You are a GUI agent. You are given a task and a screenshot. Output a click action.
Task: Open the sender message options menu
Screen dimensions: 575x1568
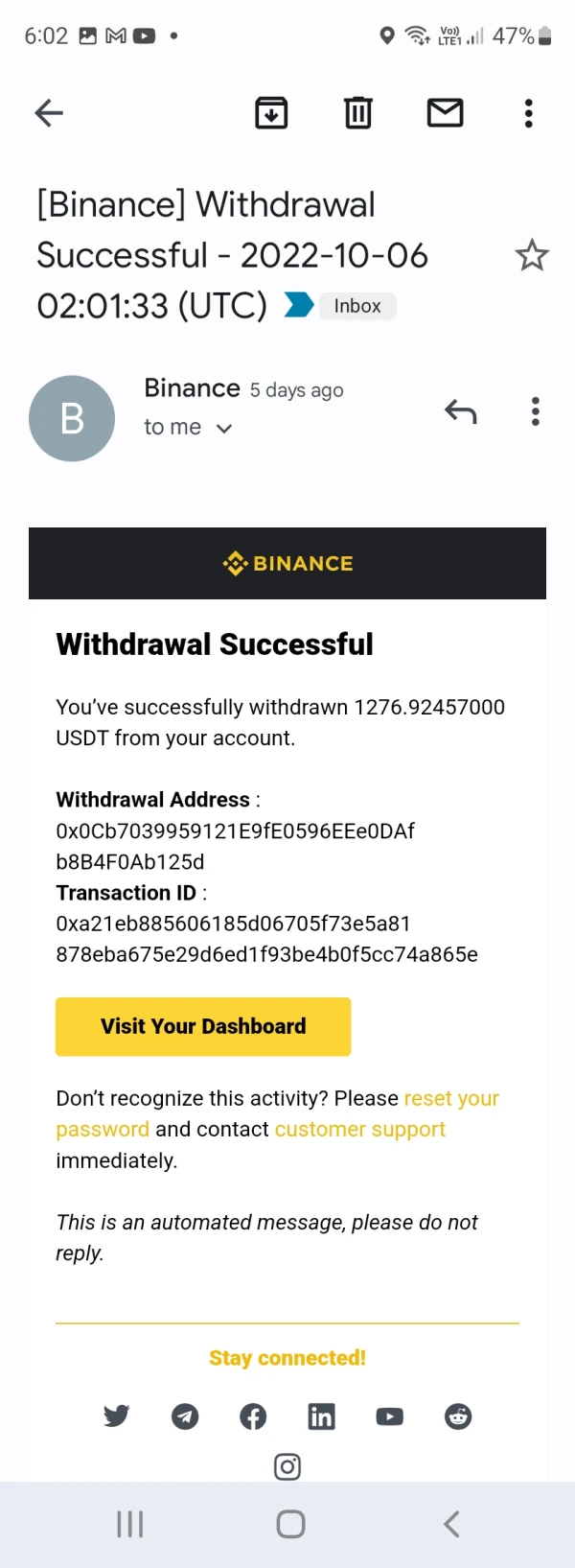point(535,412)
